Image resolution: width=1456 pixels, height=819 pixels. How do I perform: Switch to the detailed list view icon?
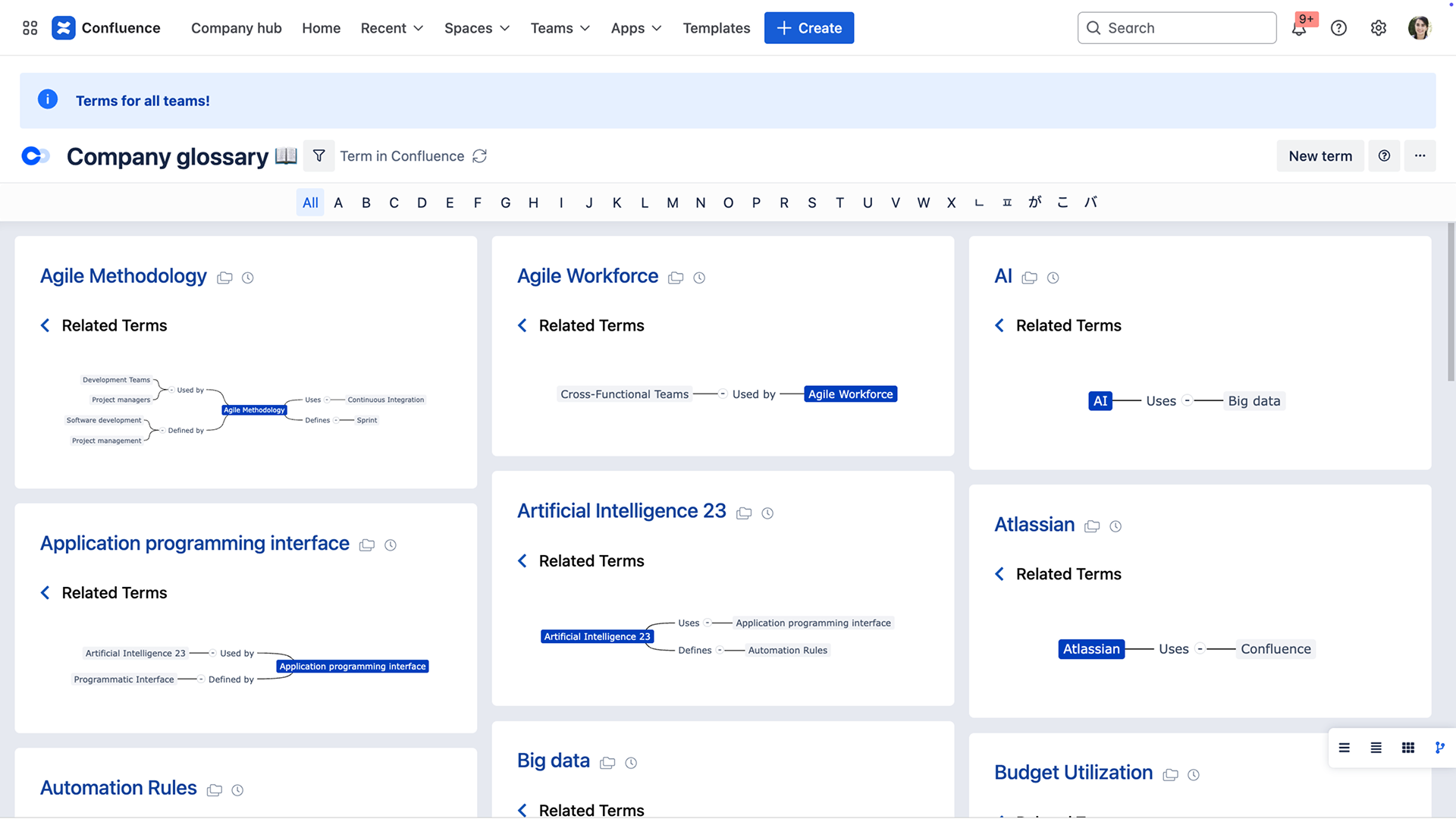tap(1376, 748)
